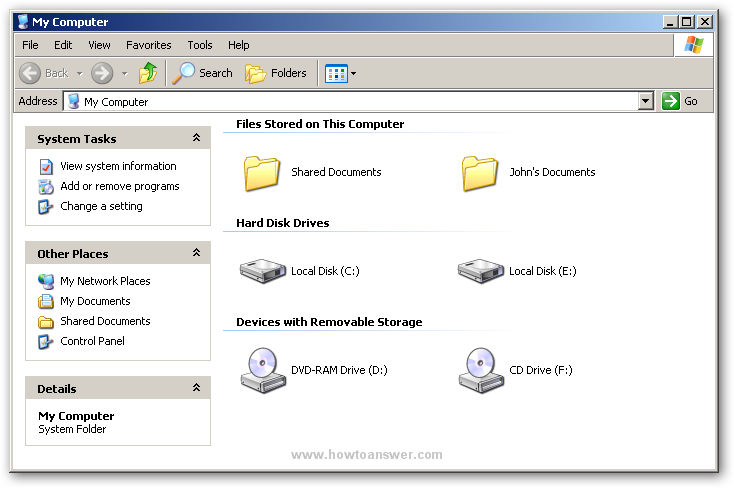Open Control Panel link
734x488 pixels.
point(93,341)
